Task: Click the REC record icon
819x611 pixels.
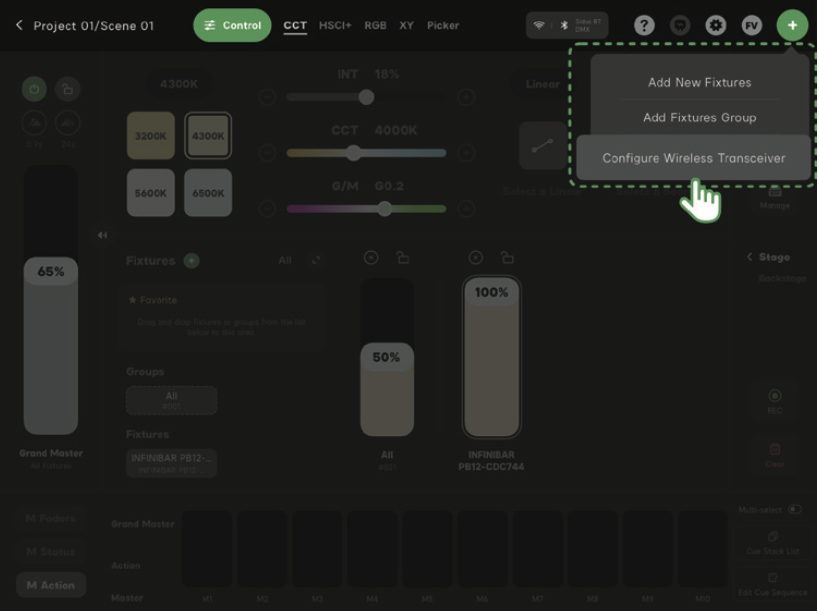Action: pos(775,396)
